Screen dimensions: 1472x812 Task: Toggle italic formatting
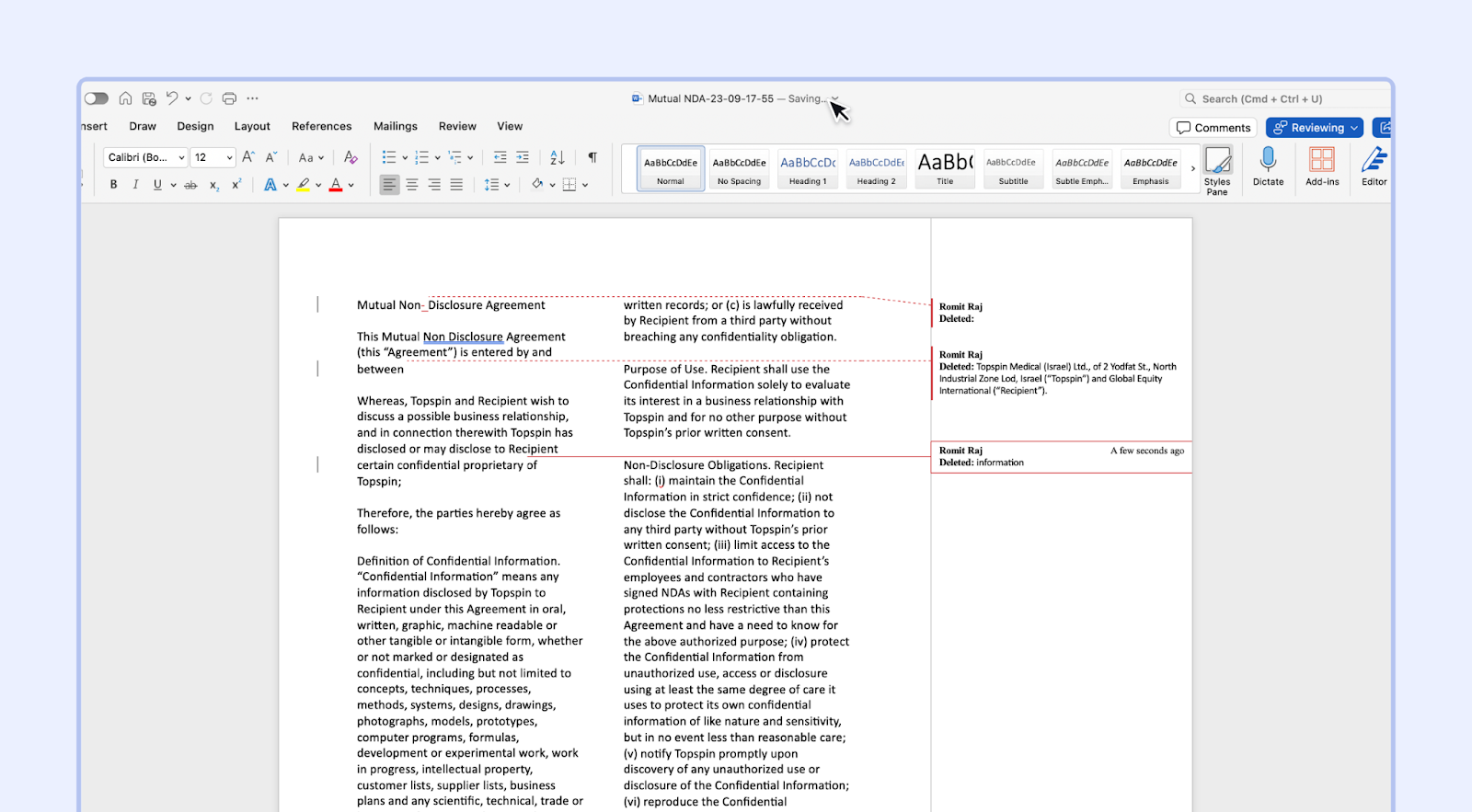point(135,185)
